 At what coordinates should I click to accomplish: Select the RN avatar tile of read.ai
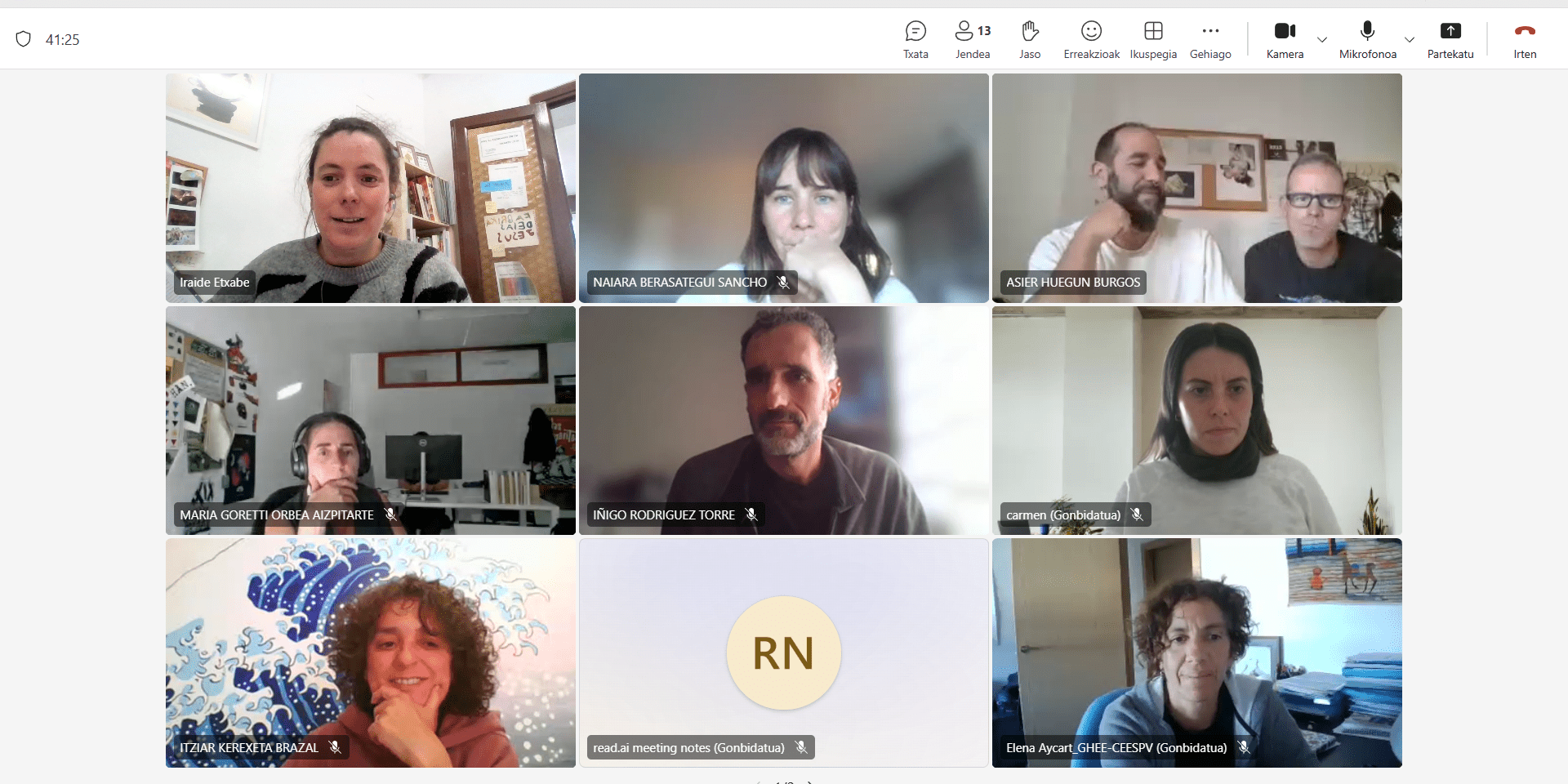click(x=783, y=653)
